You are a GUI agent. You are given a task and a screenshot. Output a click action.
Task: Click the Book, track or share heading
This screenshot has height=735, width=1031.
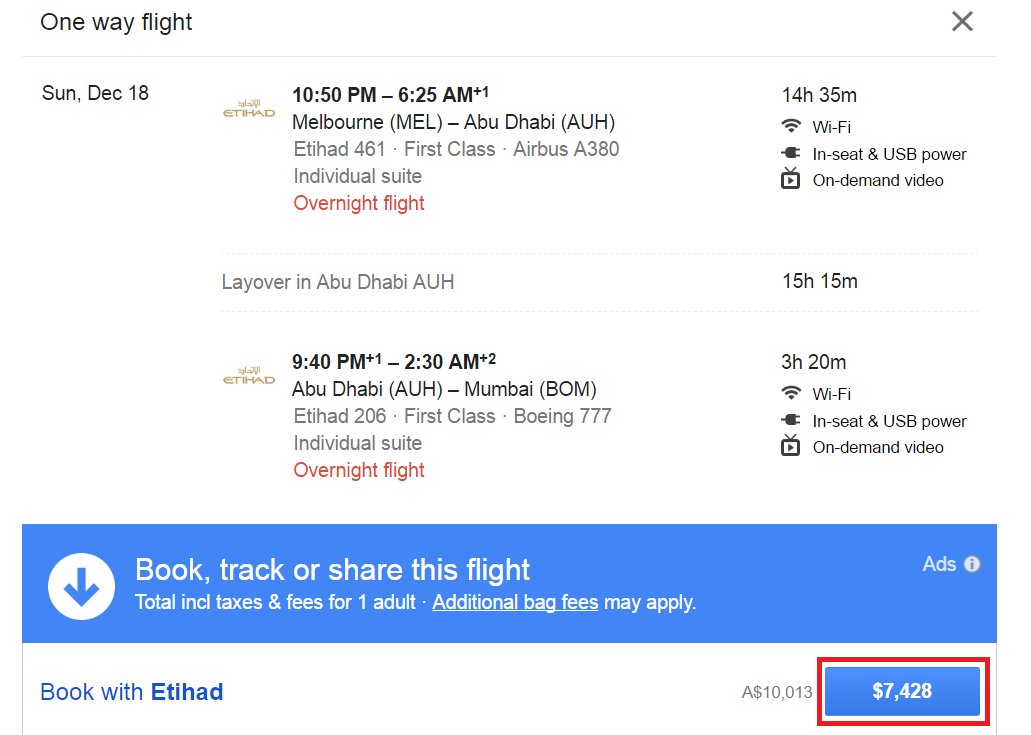pyautogui.click(x=332, y=570)
